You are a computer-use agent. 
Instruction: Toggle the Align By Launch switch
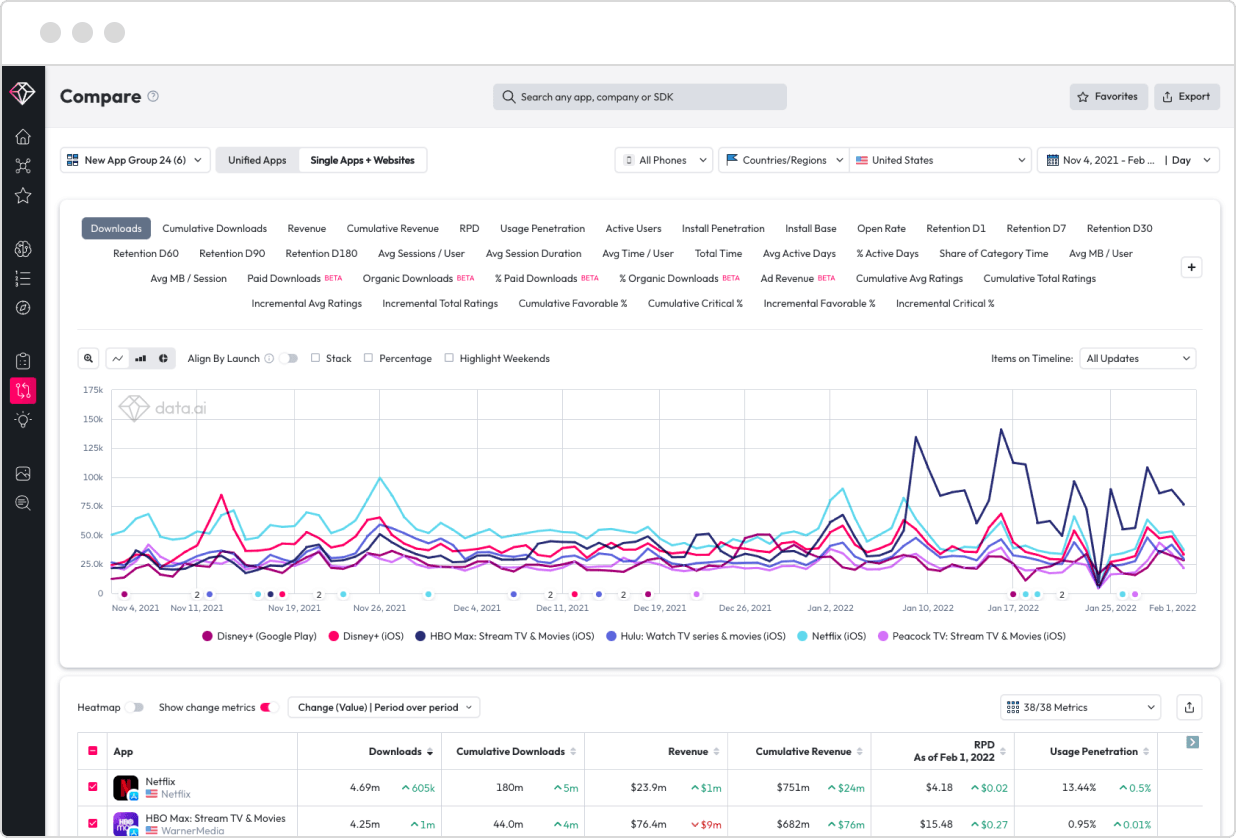tap(289, 358)
